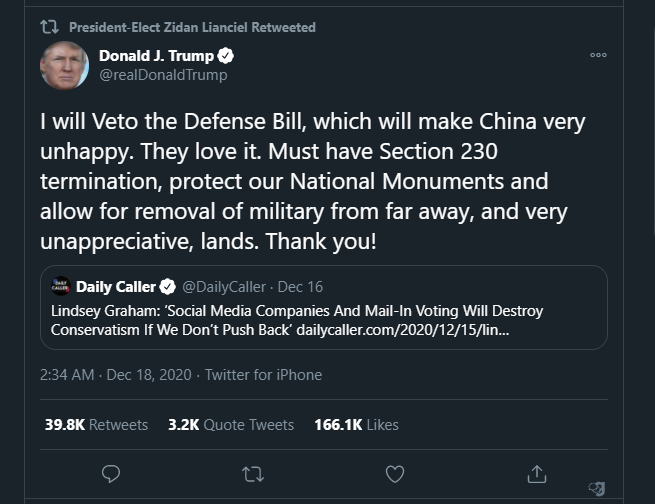Image resolution: width=655 pixels, height=504 pixels.
Task: Click the reply speech bubble icon
Action: [x=111, y=472]
